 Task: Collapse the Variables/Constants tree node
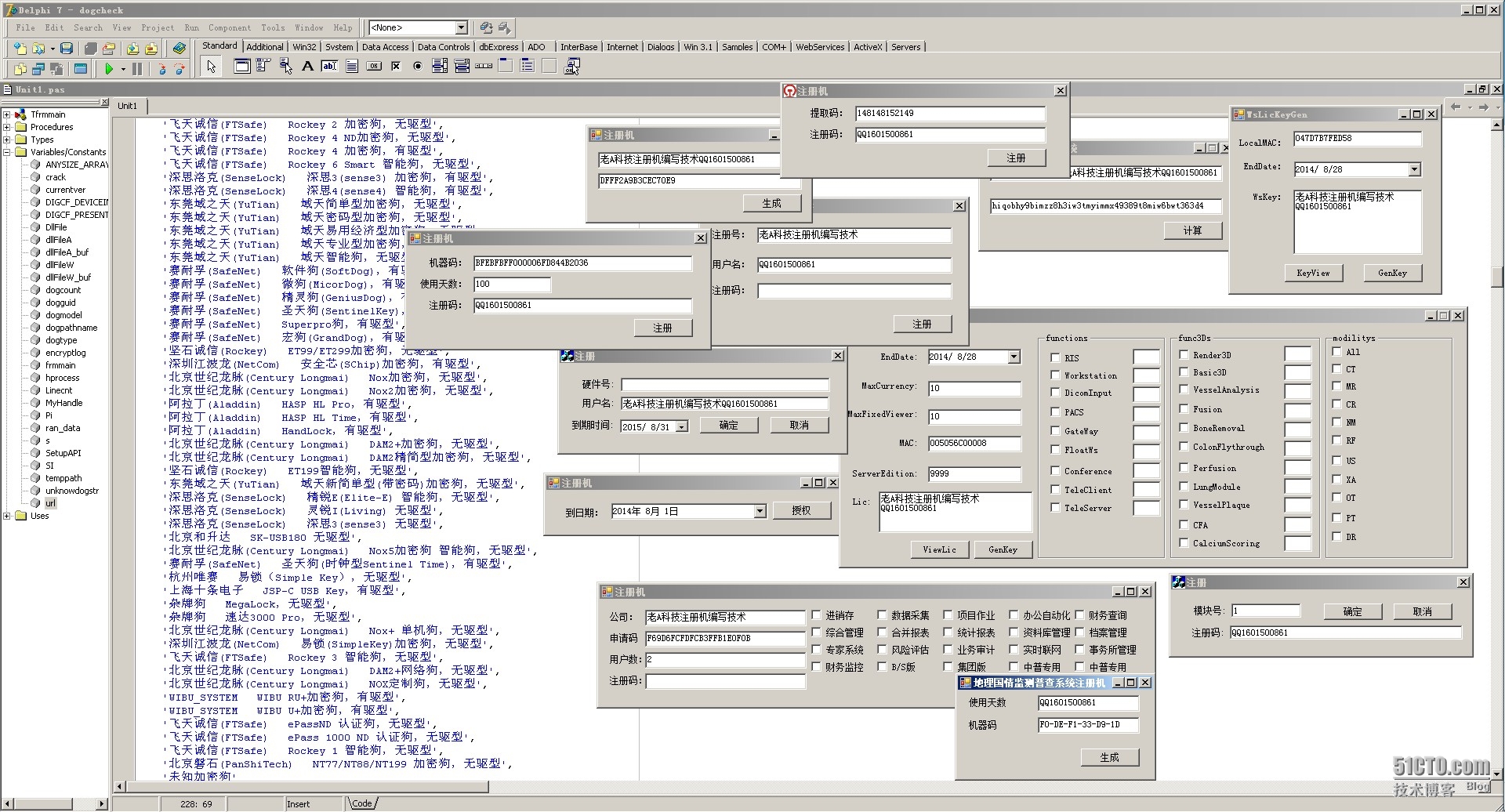[7, 152]
